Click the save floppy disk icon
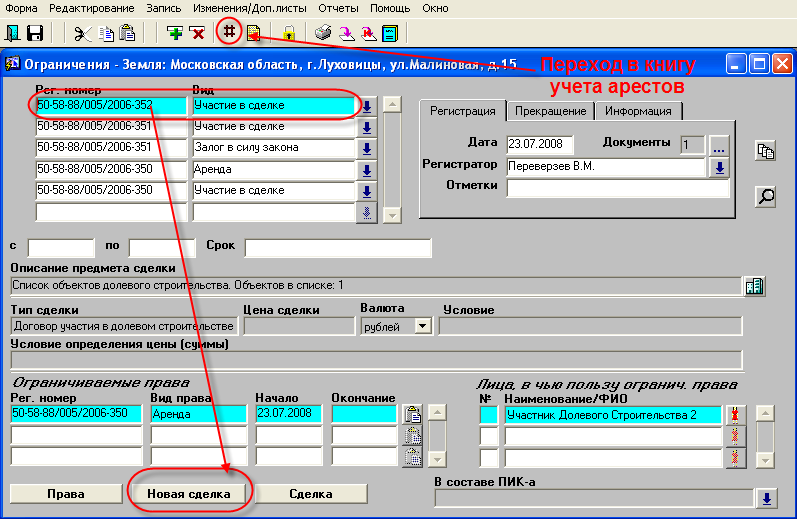 (35, 34)
